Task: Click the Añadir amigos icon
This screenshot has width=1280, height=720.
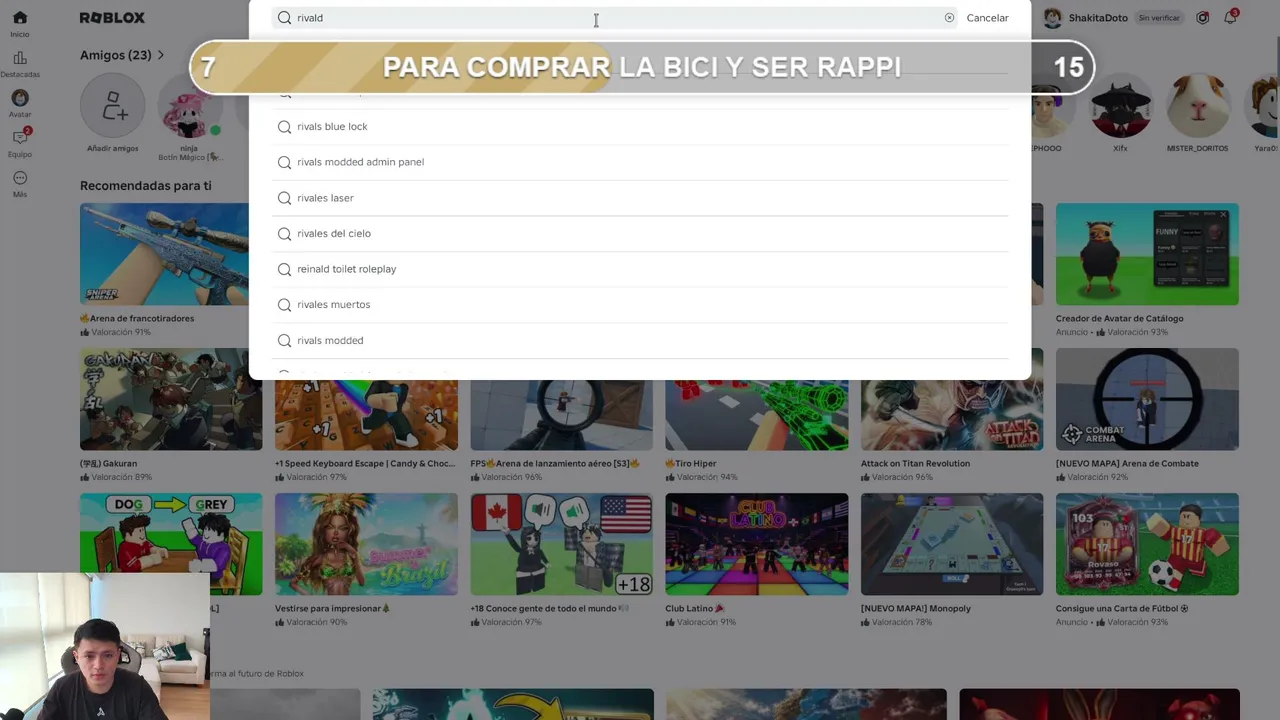Action: tap(113, 106)
